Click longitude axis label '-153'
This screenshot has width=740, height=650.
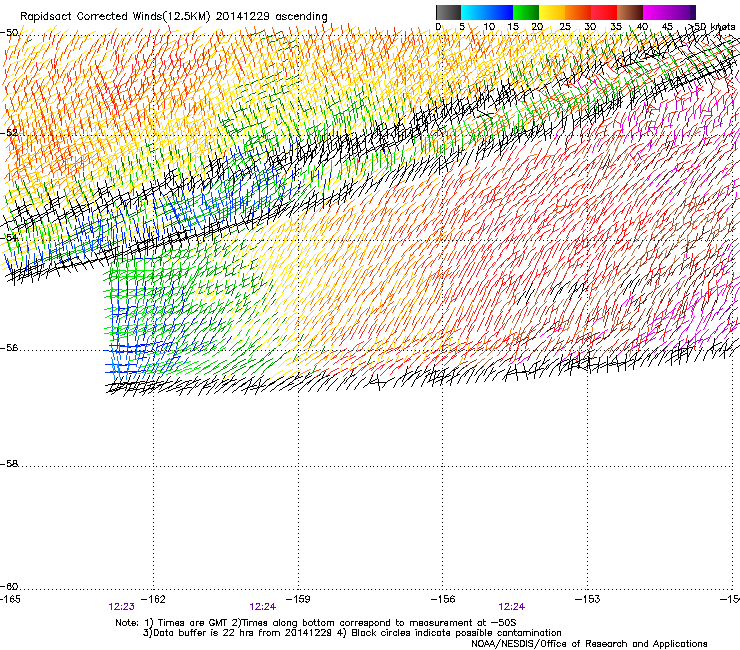click(588, 599)
